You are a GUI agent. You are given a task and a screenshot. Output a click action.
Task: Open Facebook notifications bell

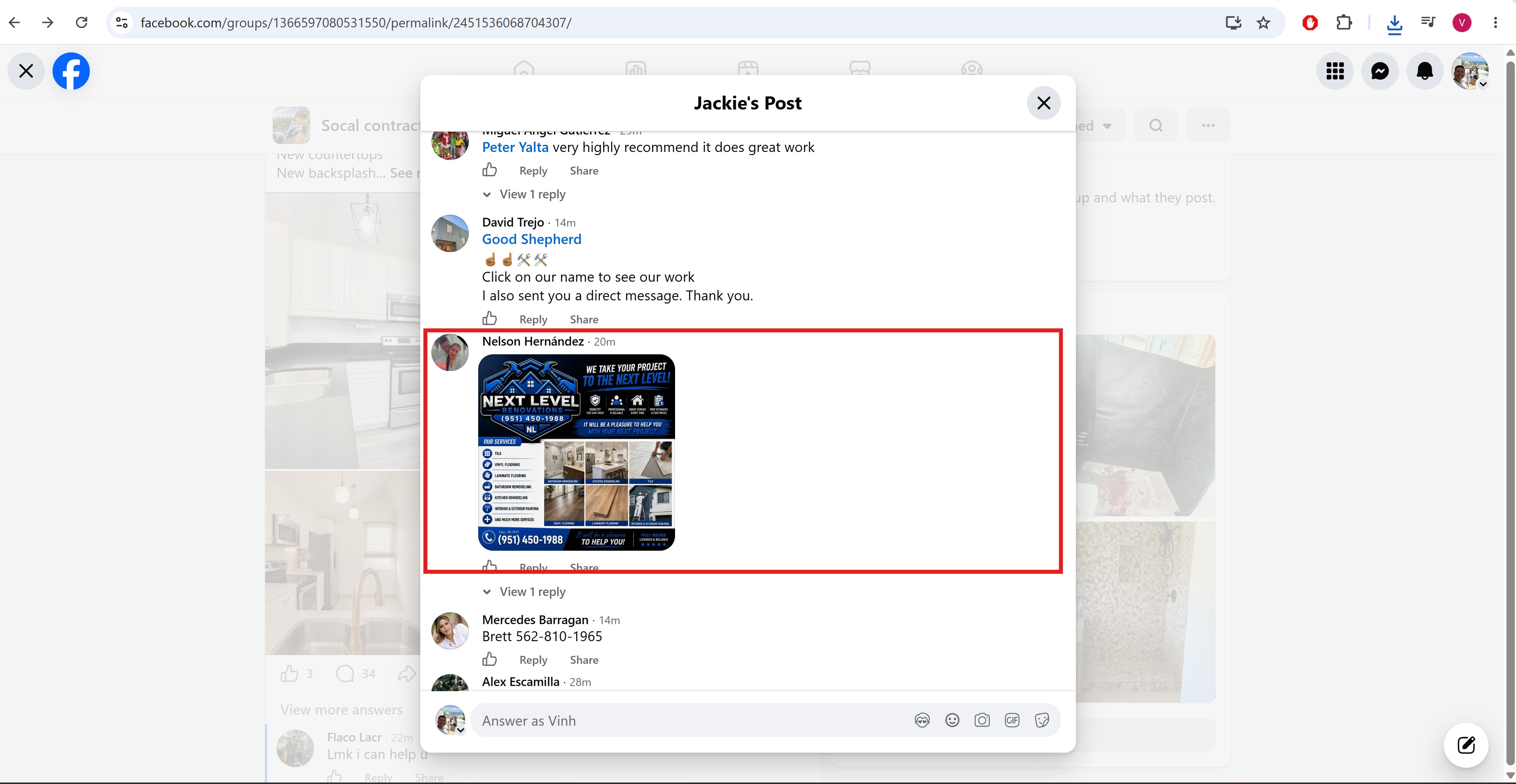tap(1425, 71)
